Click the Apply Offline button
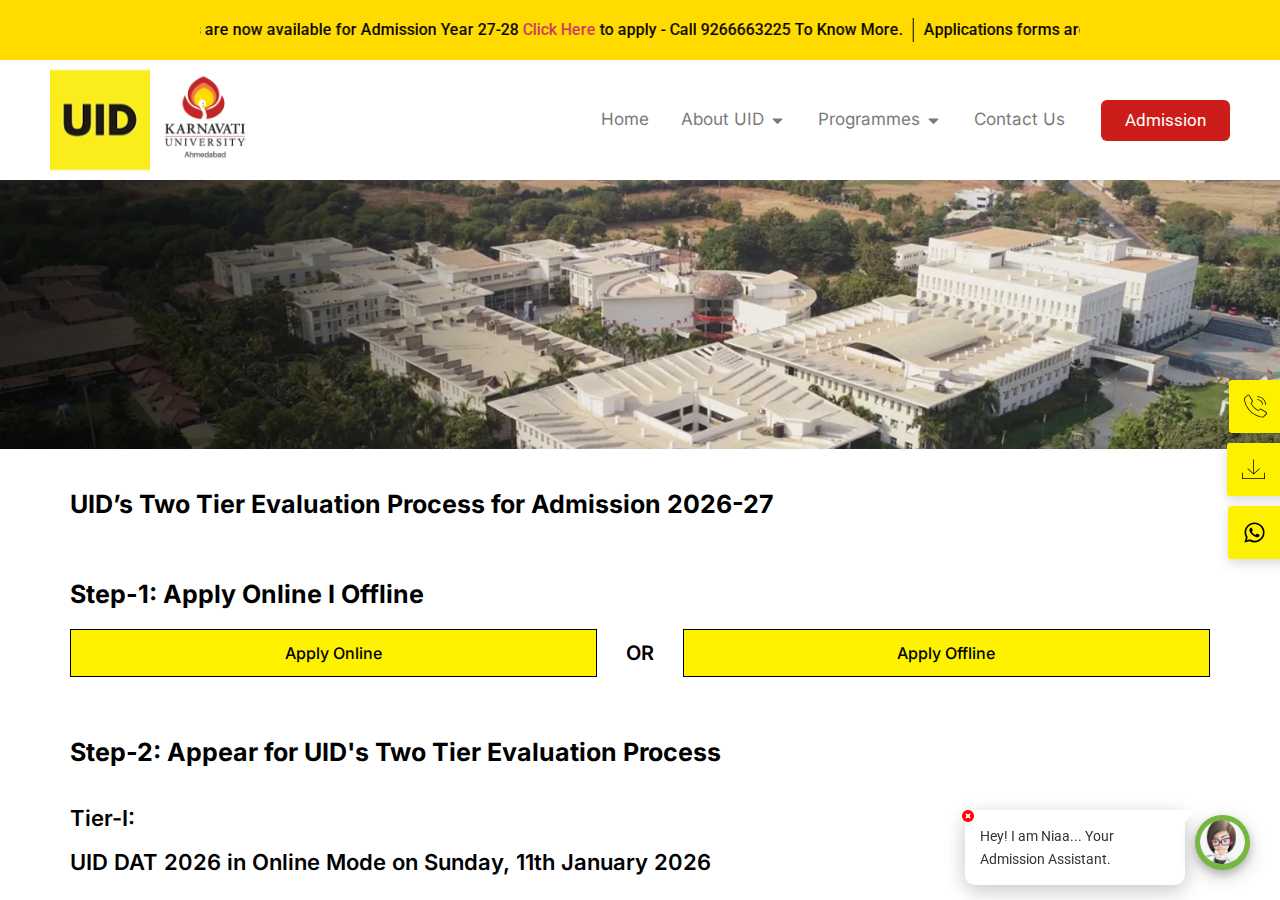1280x900 pixels. click(x=946, y=653)
